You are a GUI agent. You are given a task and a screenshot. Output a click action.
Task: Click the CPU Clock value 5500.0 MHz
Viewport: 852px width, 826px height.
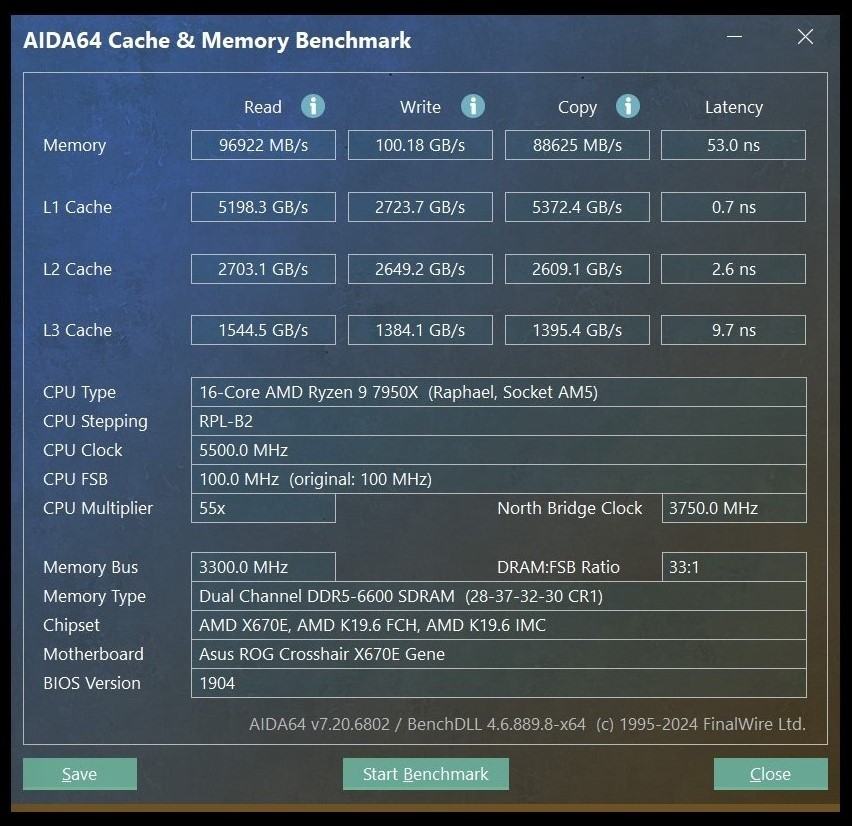499,450
